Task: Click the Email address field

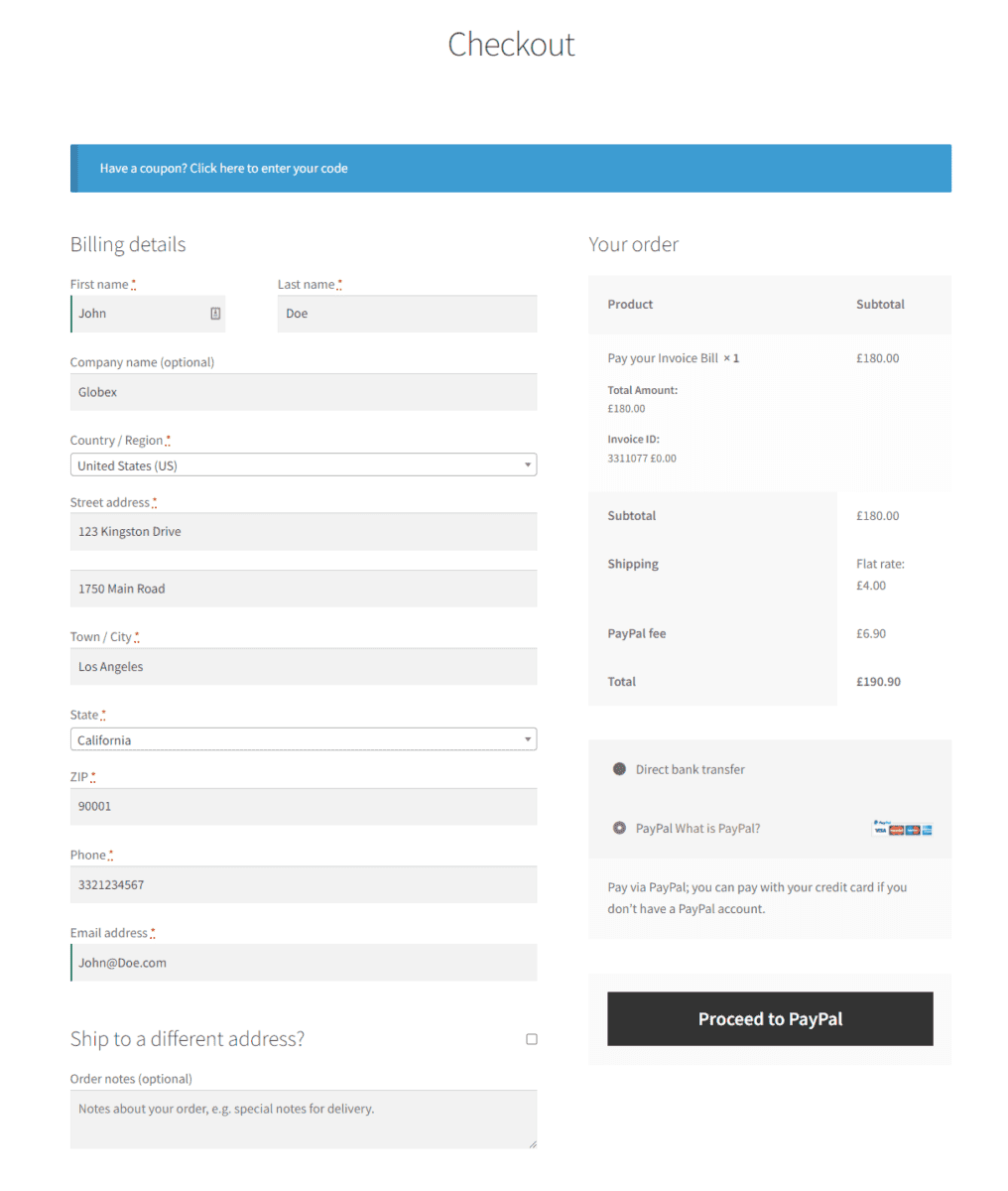Action: point(304,963)
